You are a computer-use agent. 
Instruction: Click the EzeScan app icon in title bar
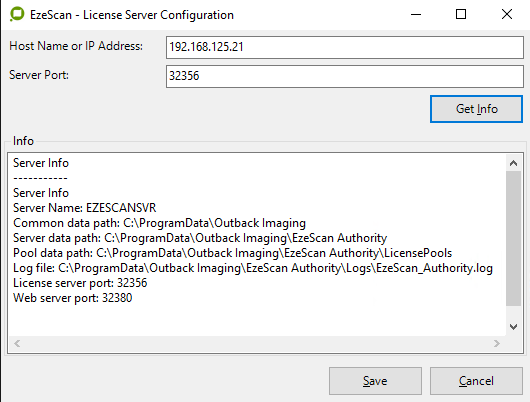click(17, 14)
